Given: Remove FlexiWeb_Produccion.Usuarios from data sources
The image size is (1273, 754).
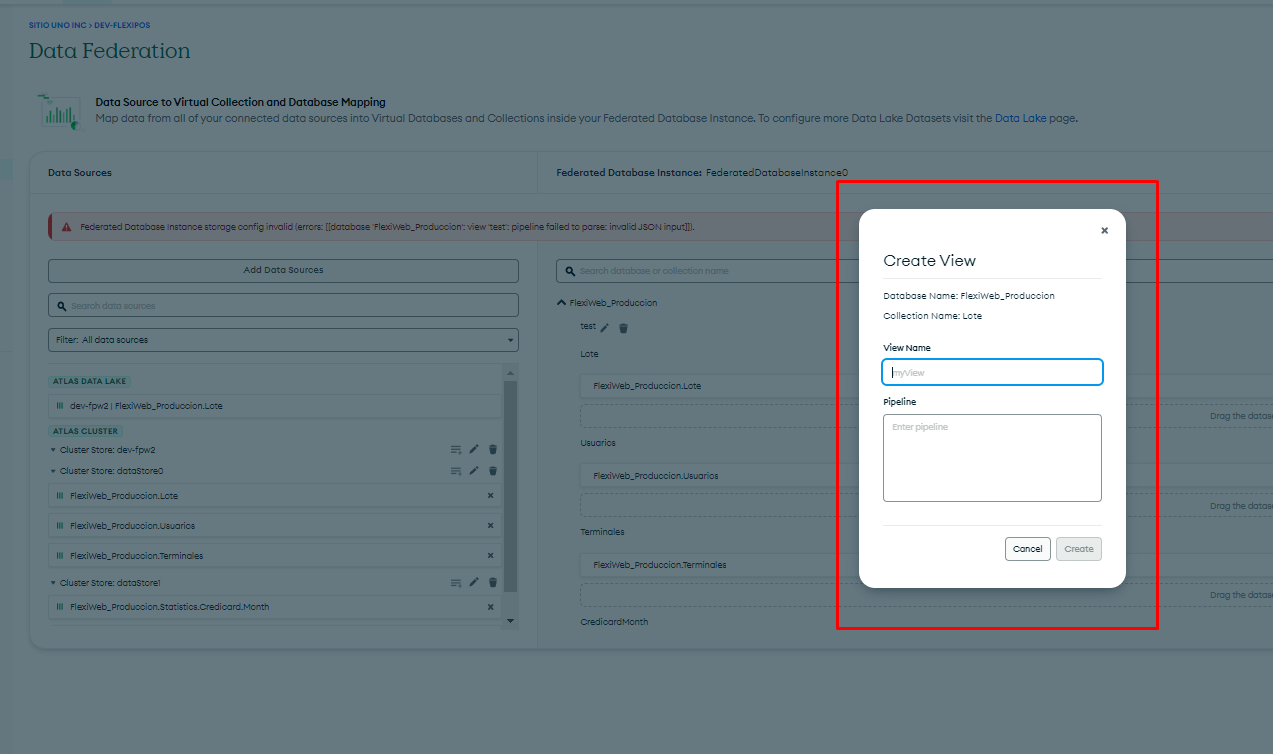Looking at the screenshot, I should tap(490, 526).
